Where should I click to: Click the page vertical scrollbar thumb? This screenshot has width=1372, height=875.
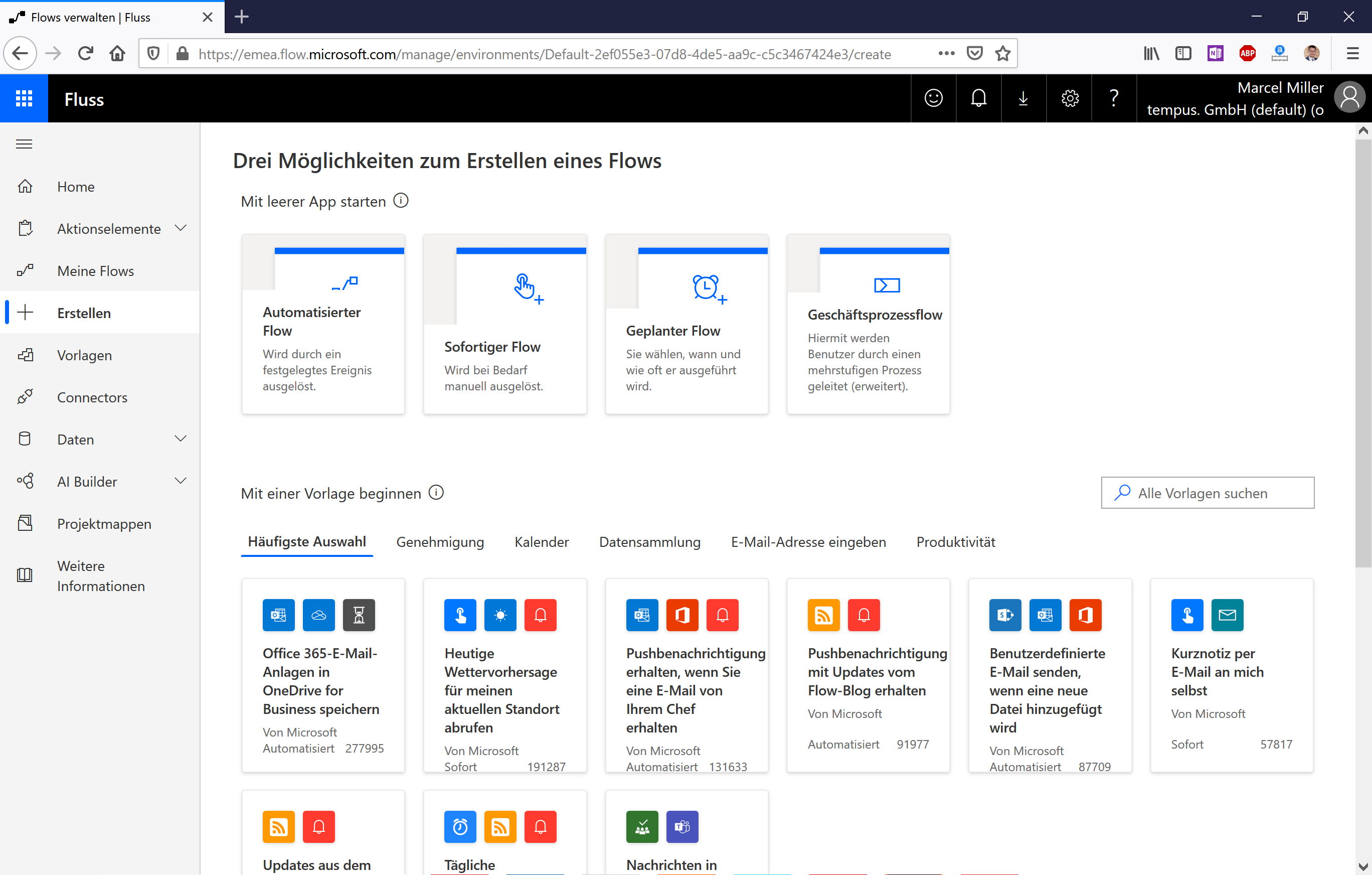1363,352
